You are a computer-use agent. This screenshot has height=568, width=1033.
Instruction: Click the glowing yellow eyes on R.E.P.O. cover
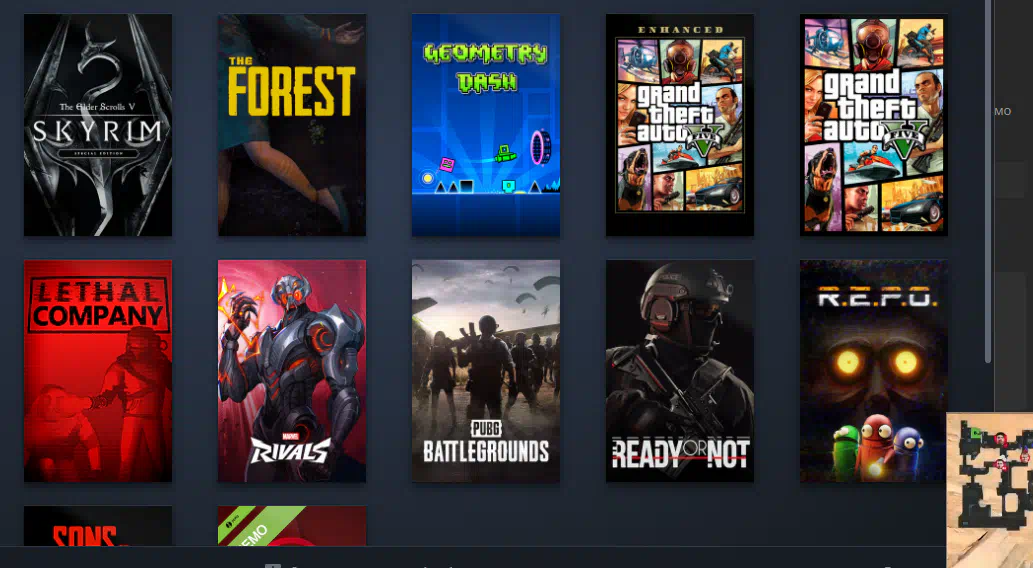click(876, 362)
